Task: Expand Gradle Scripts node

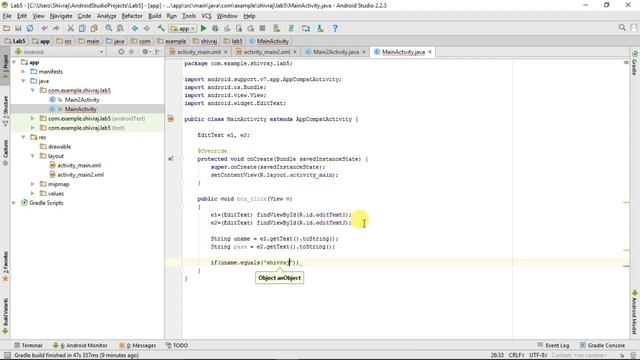Action: coord(14,203)
